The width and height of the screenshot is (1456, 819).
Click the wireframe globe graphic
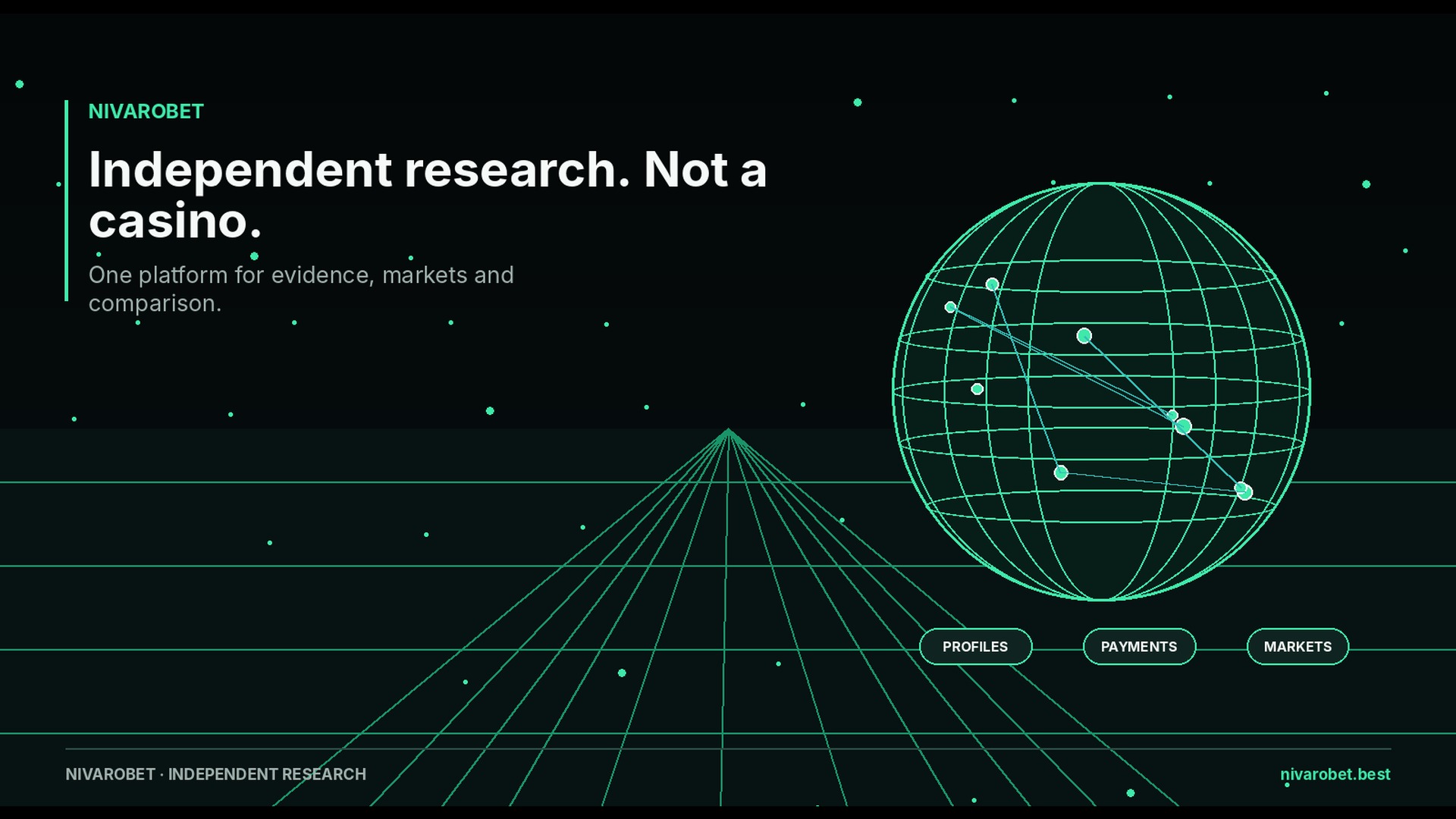pyautogui.click(x=1101, y=391)
